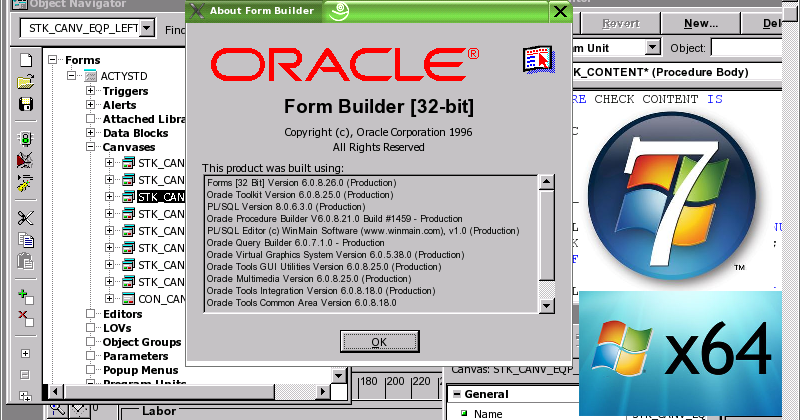Image resolution: width=800 pixels, height=420 pixels.
Task: Select the Object Groups tree node
Action: point(142,342)
